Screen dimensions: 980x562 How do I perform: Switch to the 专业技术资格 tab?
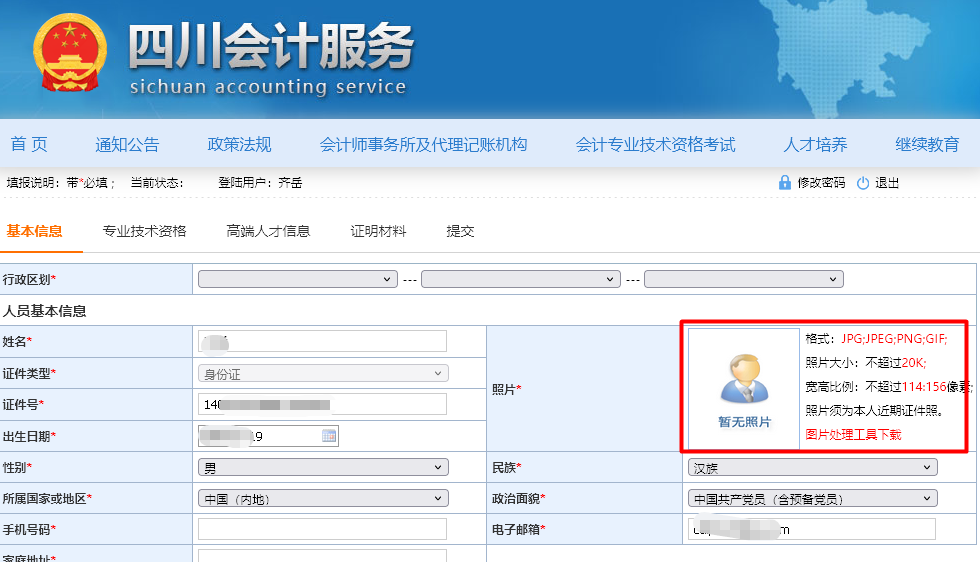point(144,231)
